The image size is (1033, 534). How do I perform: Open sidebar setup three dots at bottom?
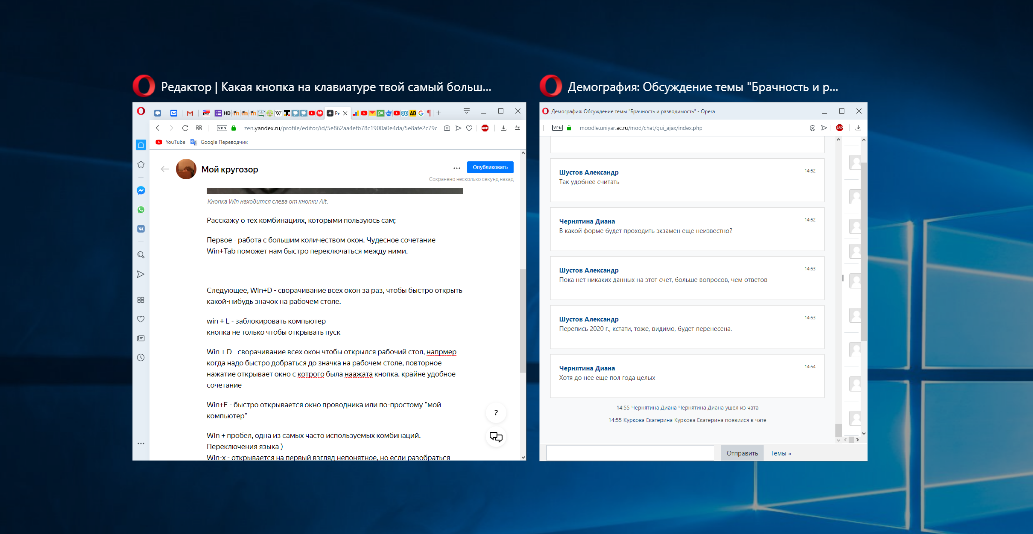[141, 444]
